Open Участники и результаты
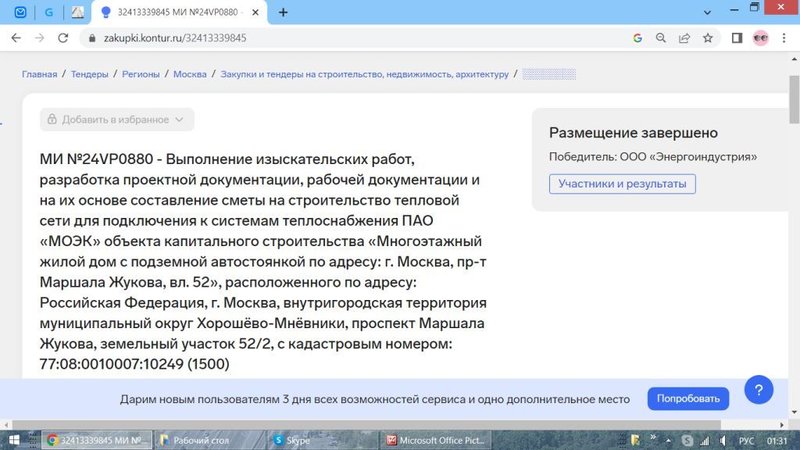 [x=622, y=184]
